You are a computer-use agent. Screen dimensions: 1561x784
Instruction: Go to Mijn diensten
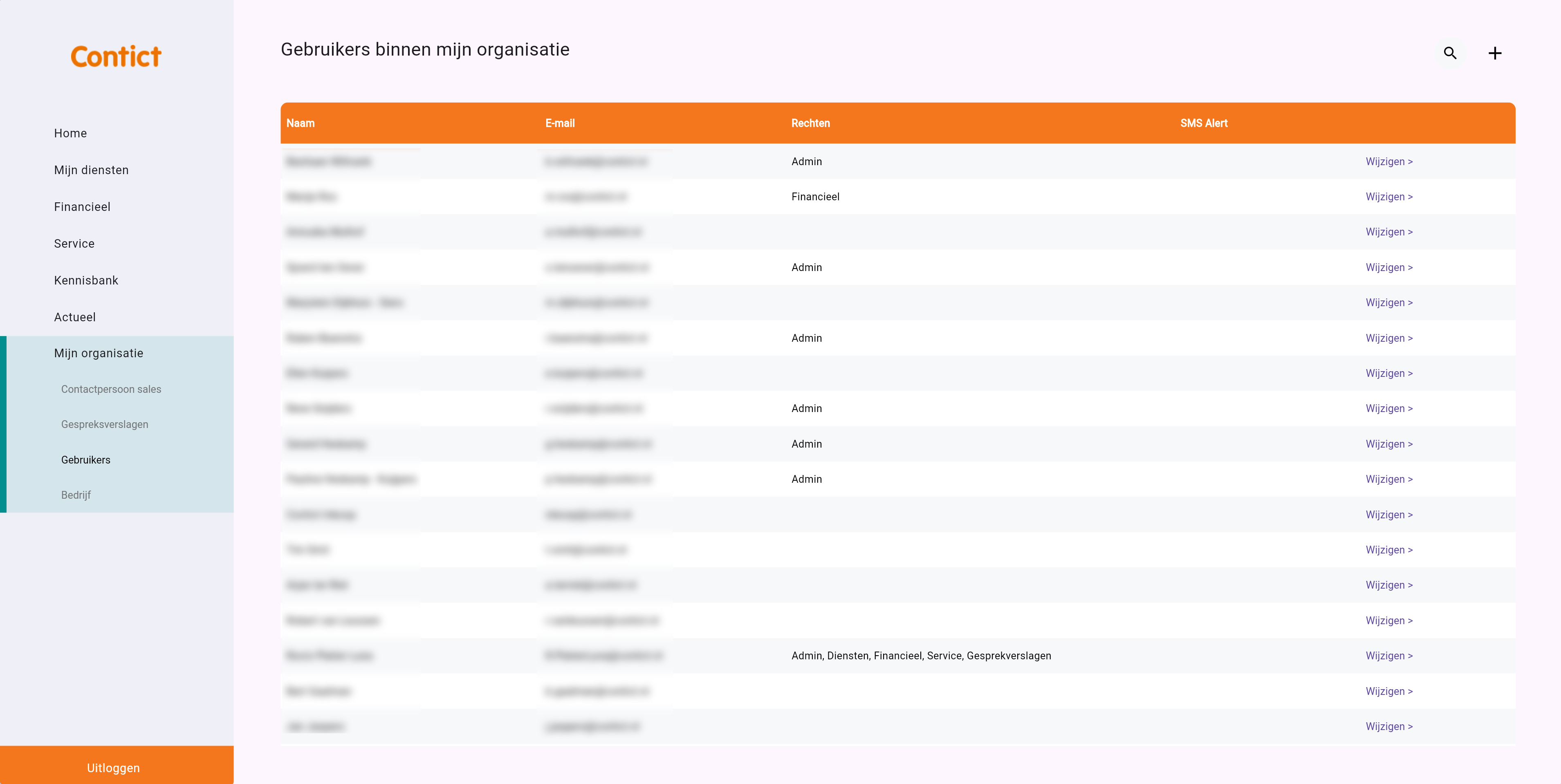(x=91, y=170)
